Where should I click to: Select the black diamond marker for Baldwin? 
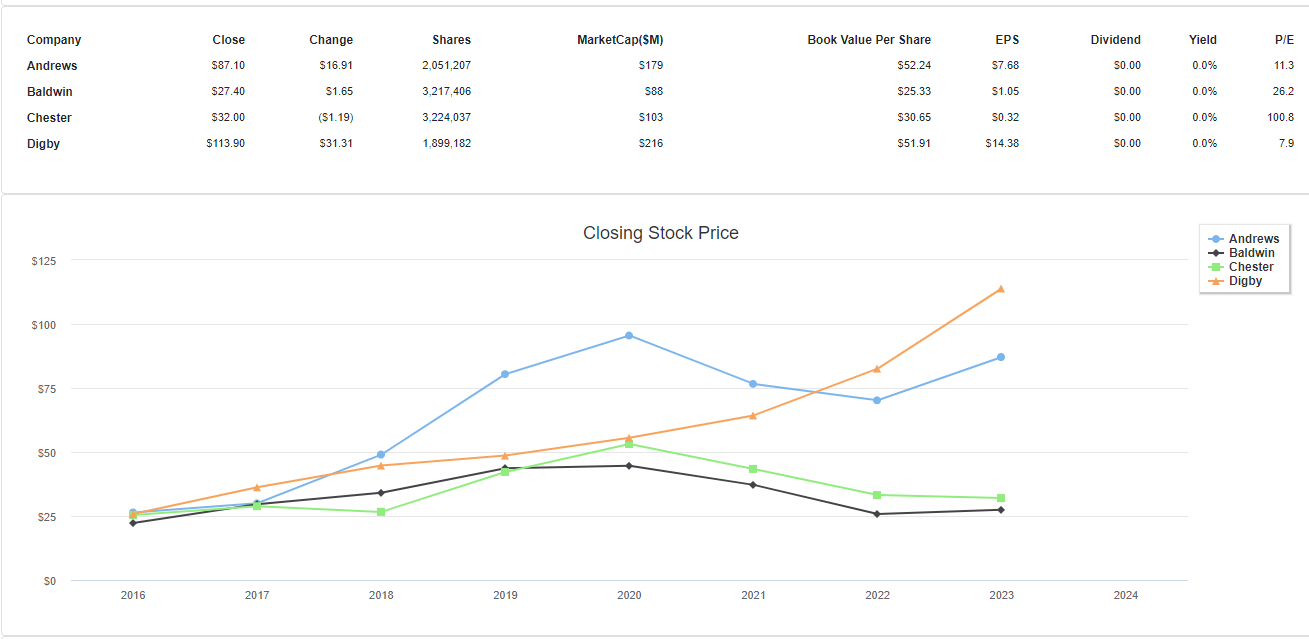point(1218,252)
